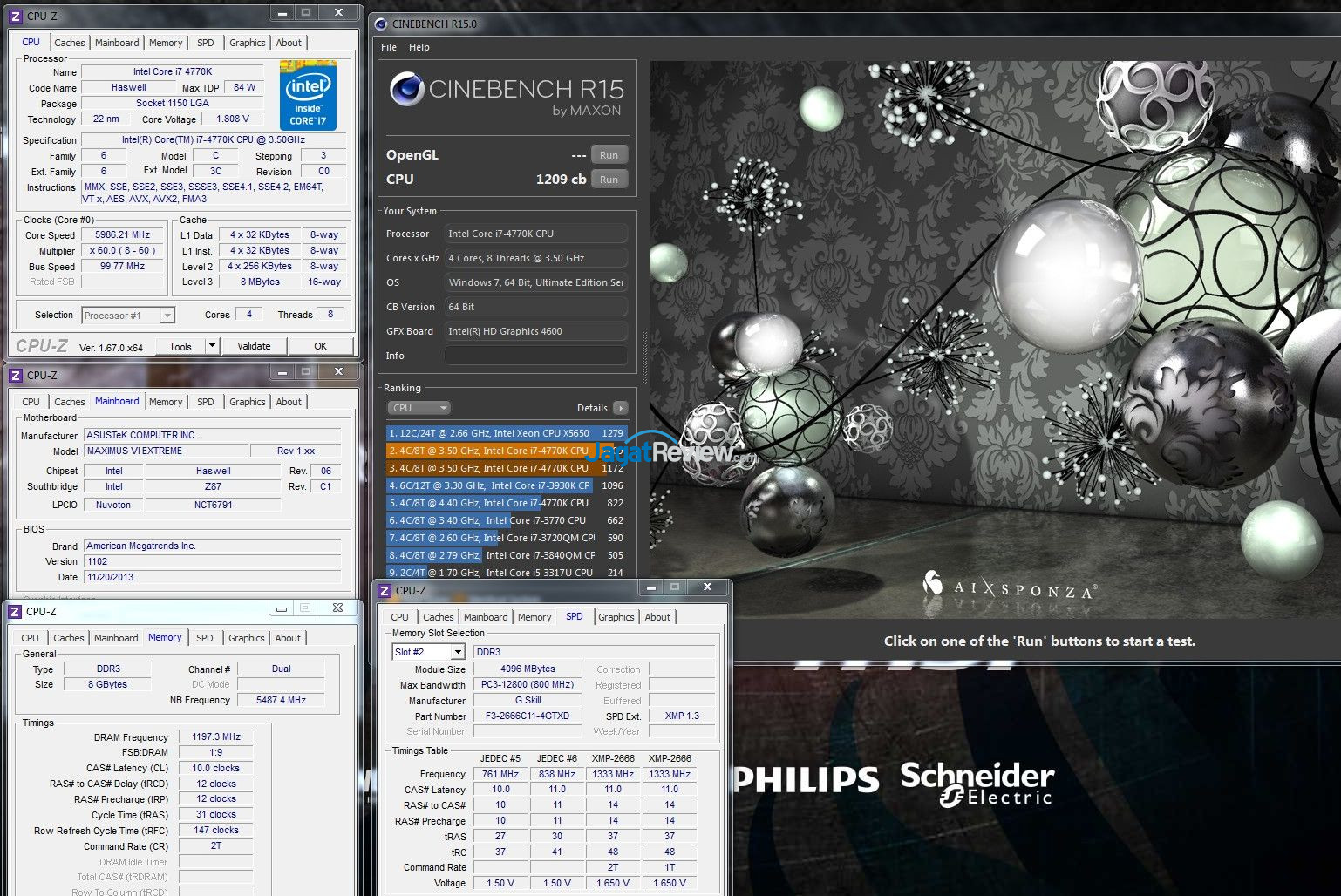Click the Cinebench R15 title bar icon

[380, 24]
